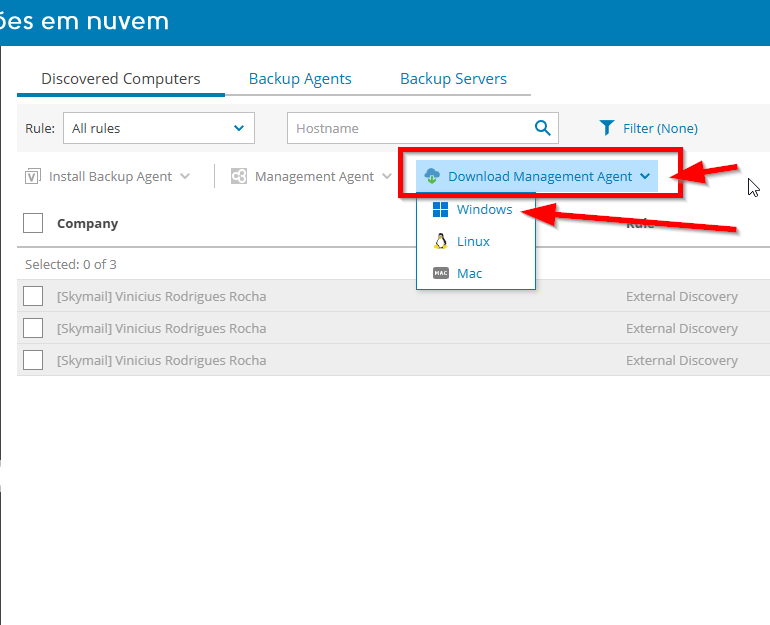Click the cloud Download Management Agent icon
The height and width of the screenshot is (625, 770).
pyautogui.click(x=432, y=176)
